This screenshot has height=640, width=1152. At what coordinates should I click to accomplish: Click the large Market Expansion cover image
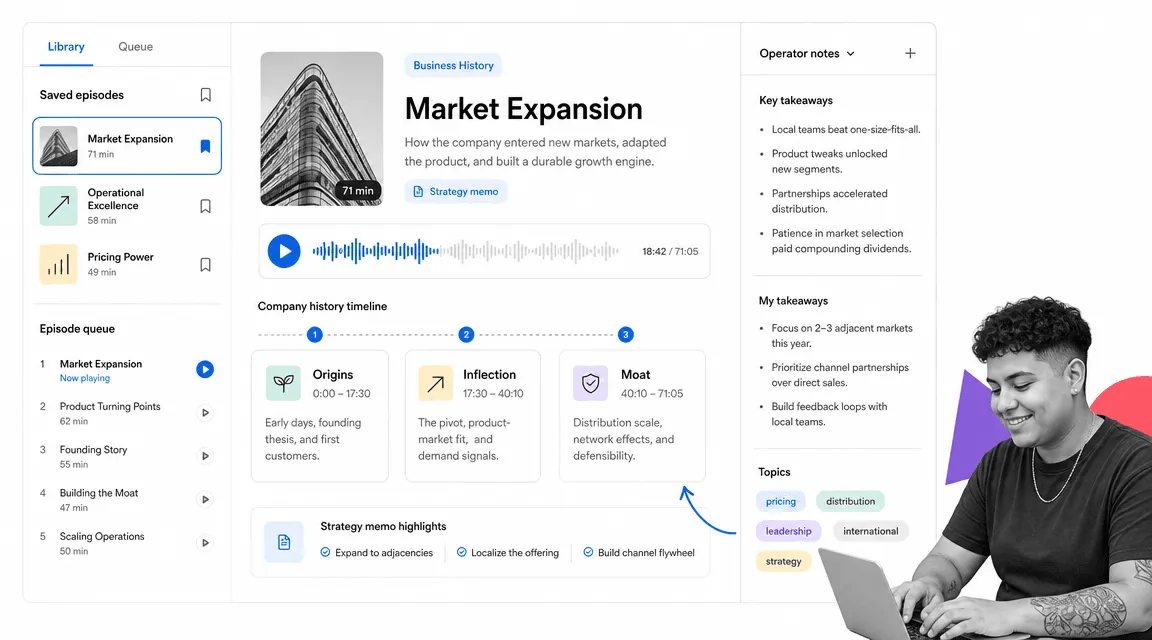(x=322, y=129)
